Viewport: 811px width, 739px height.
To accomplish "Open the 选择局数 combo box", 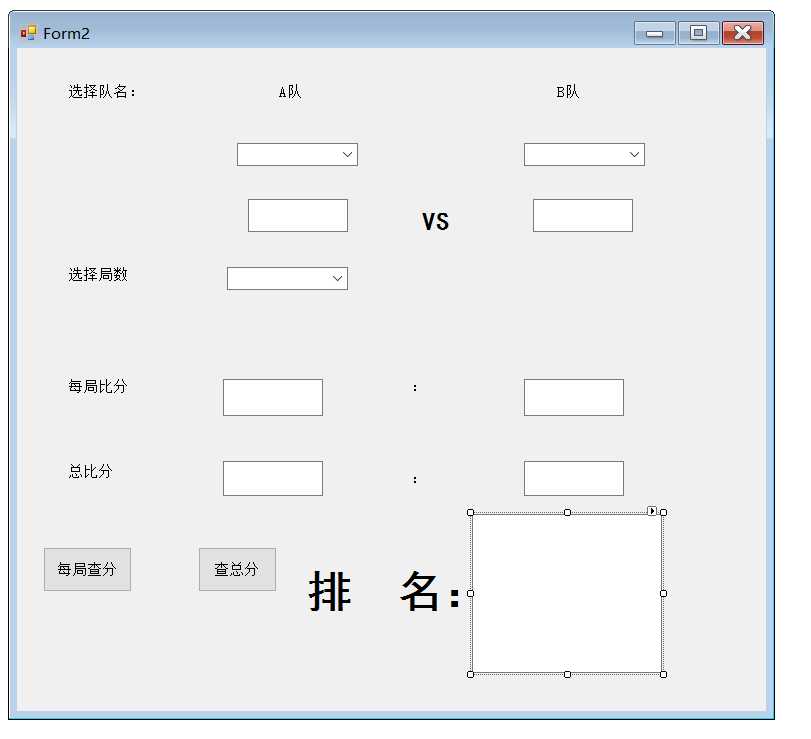I will (x=337, y=279).
